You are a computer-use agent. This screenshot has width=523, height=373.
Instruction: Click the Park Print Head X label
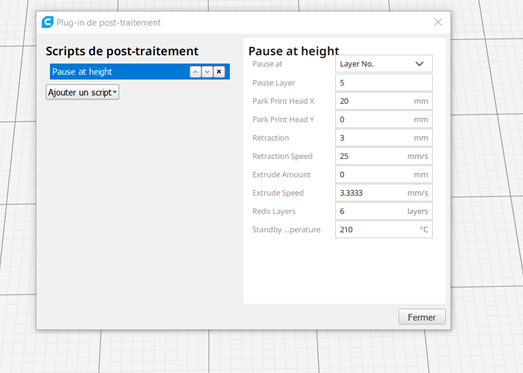[283, 101]
